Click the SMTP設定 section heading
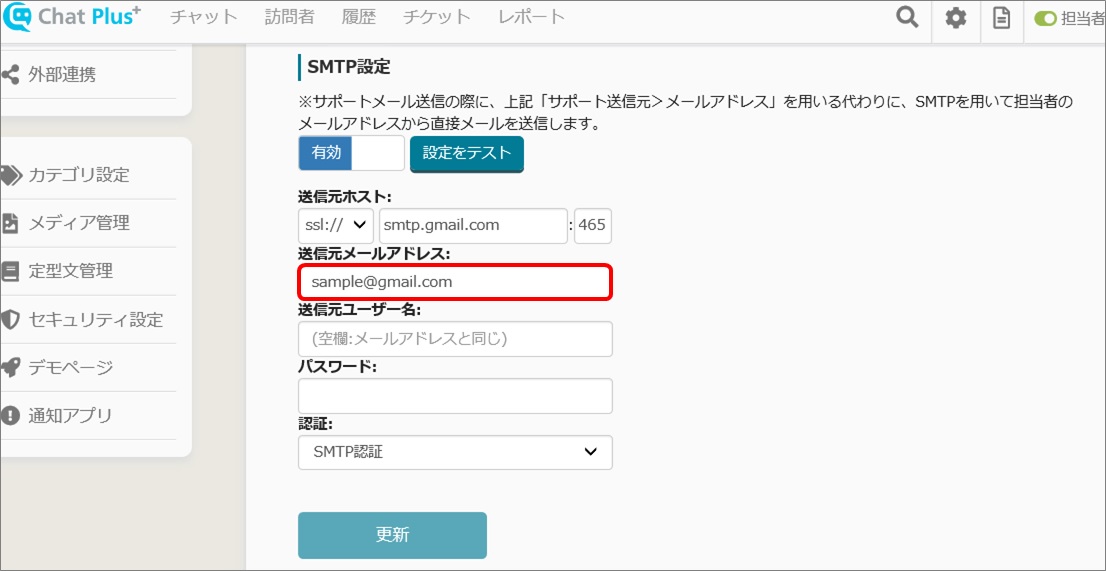Screen dimensions: 1106x571 point(348,68)
